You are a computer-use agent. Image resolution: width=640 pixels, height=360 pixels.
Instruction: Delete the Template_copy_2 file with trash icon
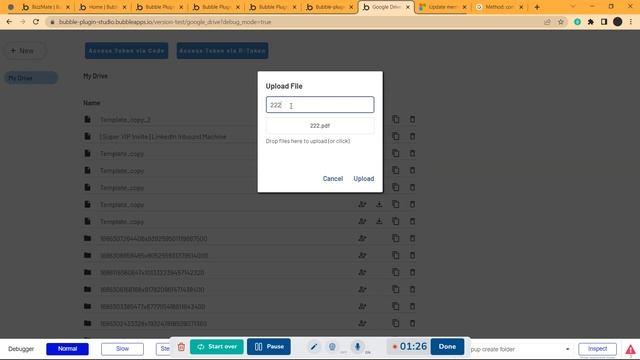pyautogui.click(x=412, y=119)
